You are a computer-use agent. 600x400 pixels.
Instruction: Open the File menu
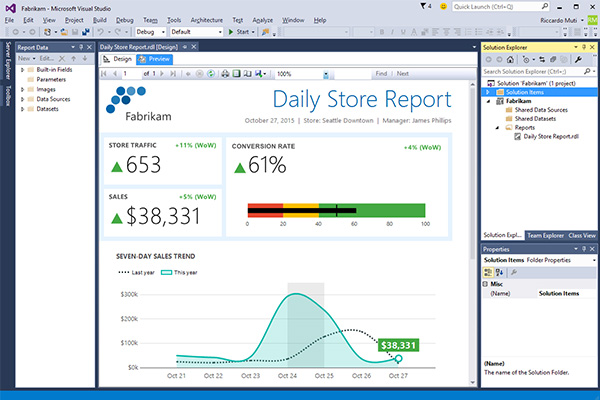tap(9, 20)
